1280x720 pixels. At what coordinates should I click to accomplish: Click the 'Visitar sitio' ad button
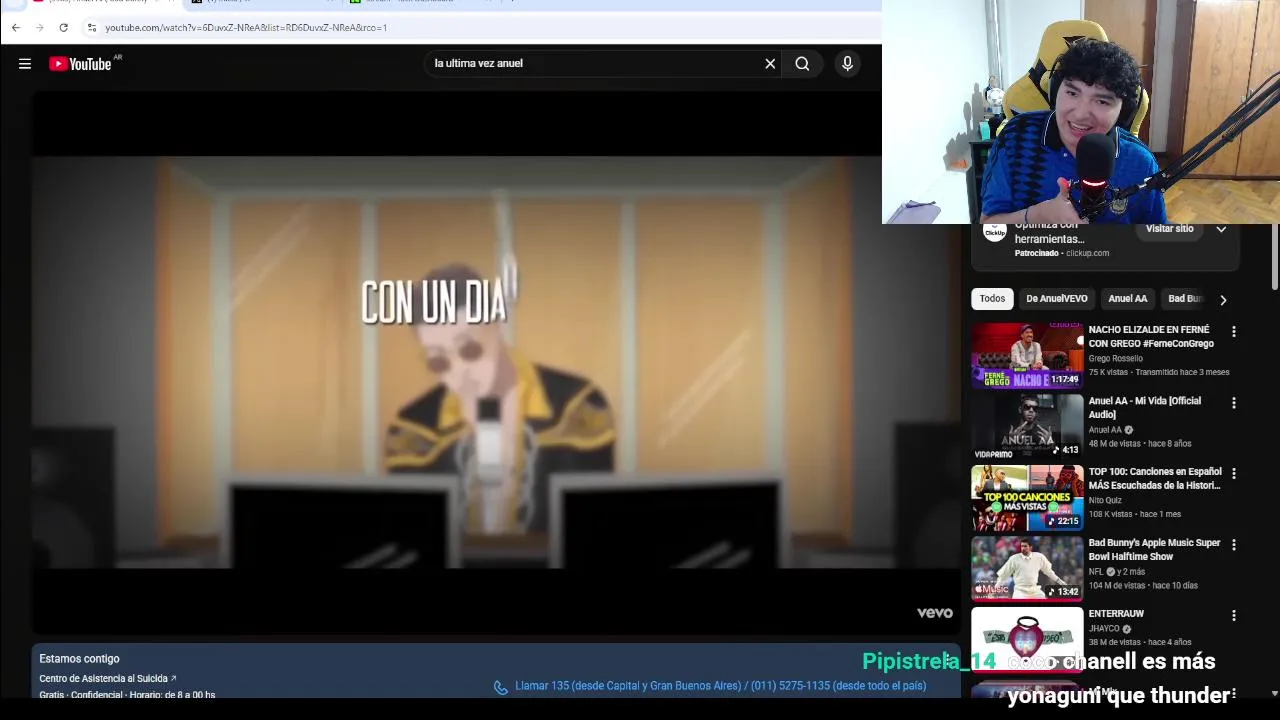point(1169,229)
